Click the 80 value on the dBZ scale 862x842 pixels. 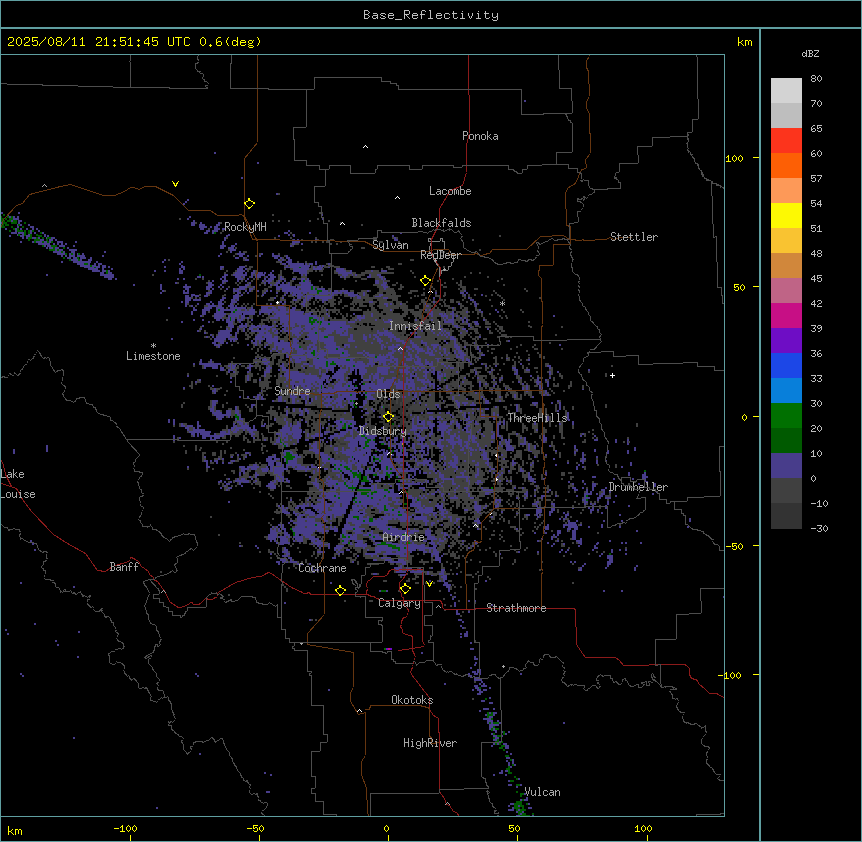click(816, 79)
